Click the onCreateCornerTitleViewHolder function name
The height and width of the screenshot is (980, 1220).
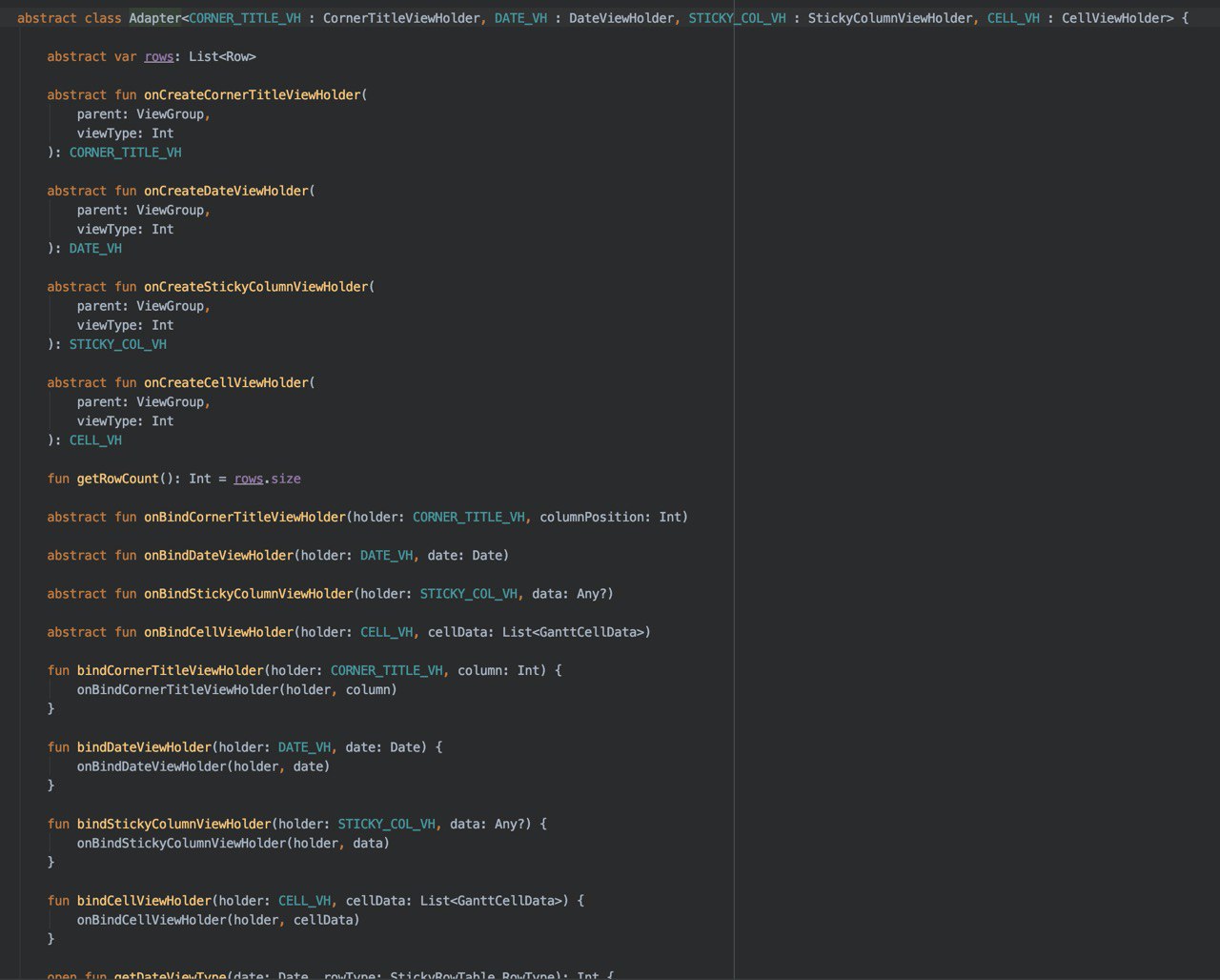[x=253, y=95]
